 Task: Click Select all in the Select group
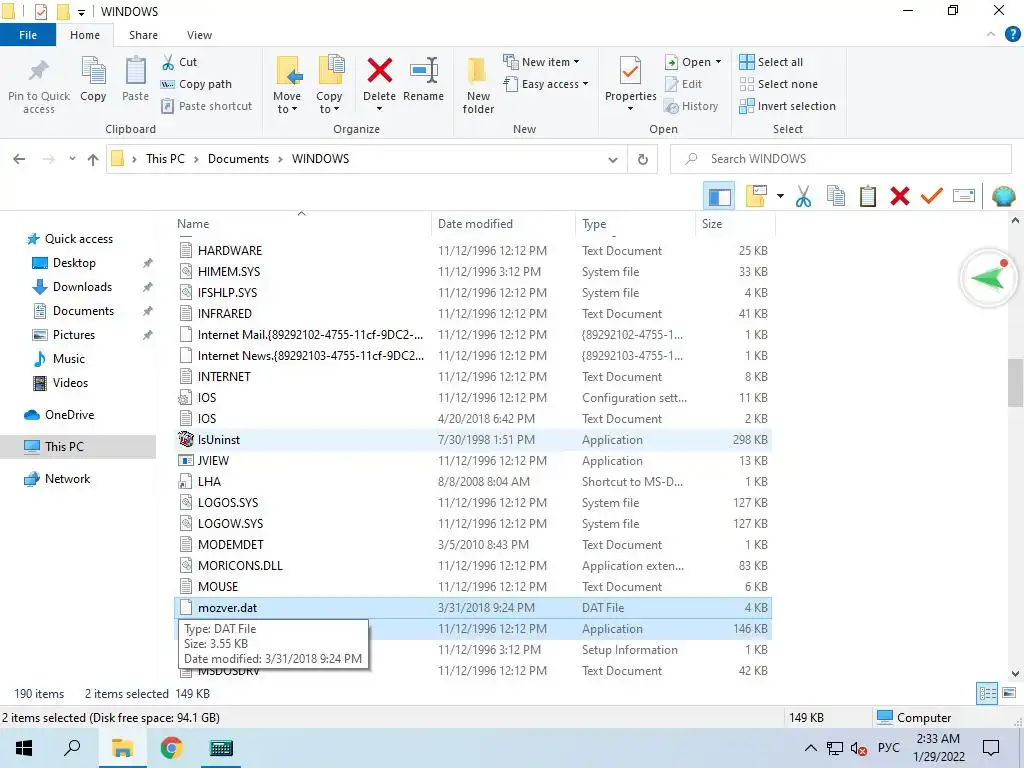[x=771, y=62]
